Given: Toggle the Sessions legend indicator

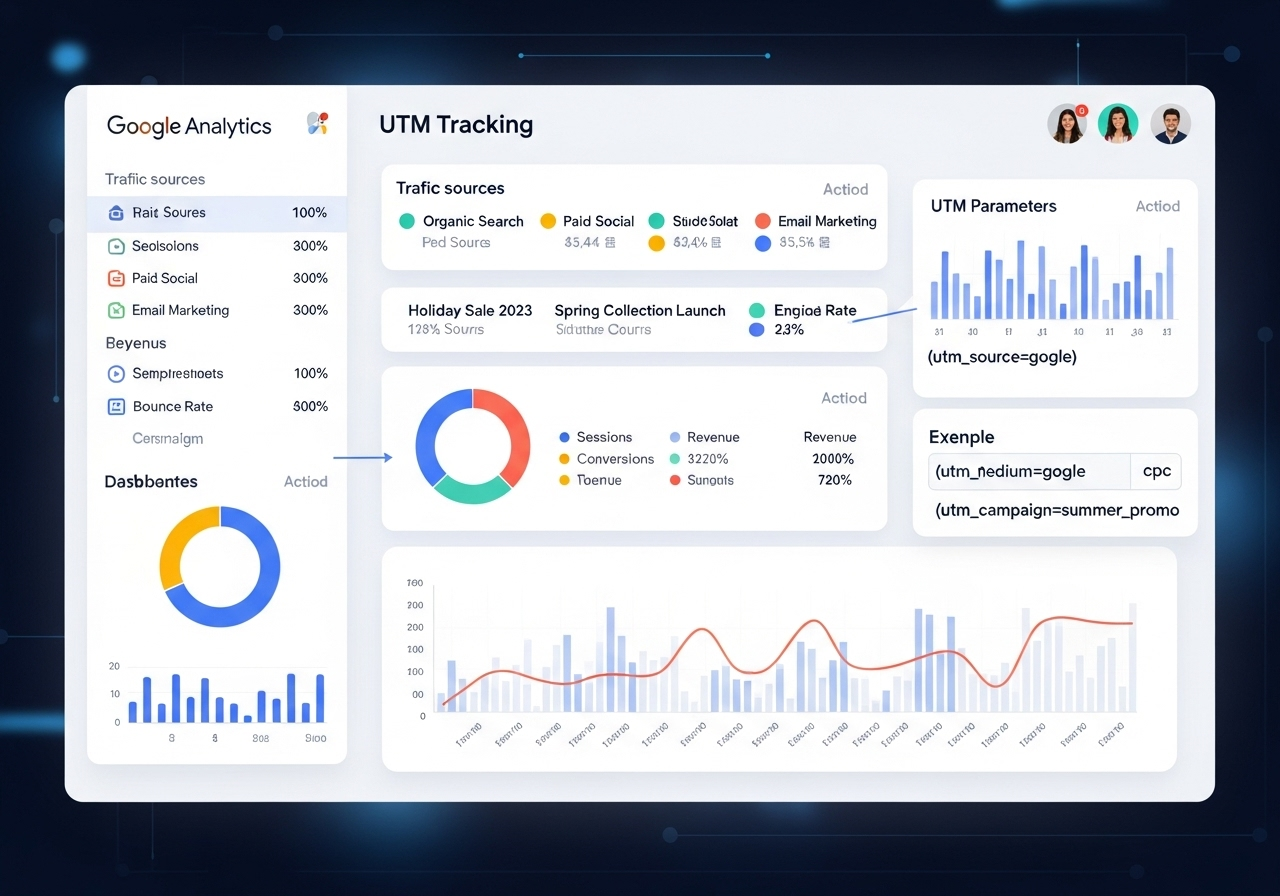Looking at the screenshot, I should click(x=565, y=437).
